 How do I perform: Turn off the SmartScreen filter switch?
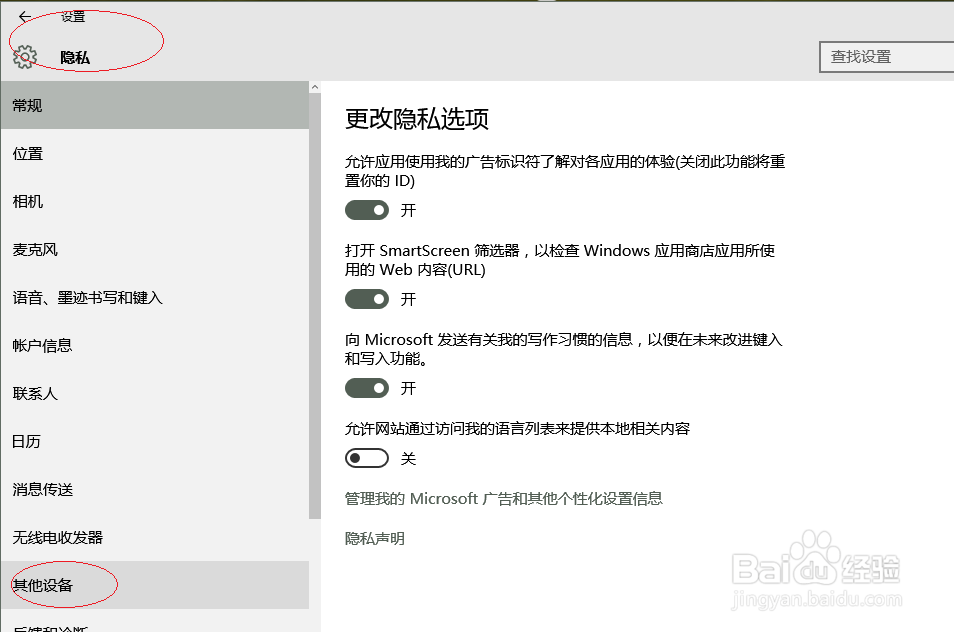[x=367, y=299]
